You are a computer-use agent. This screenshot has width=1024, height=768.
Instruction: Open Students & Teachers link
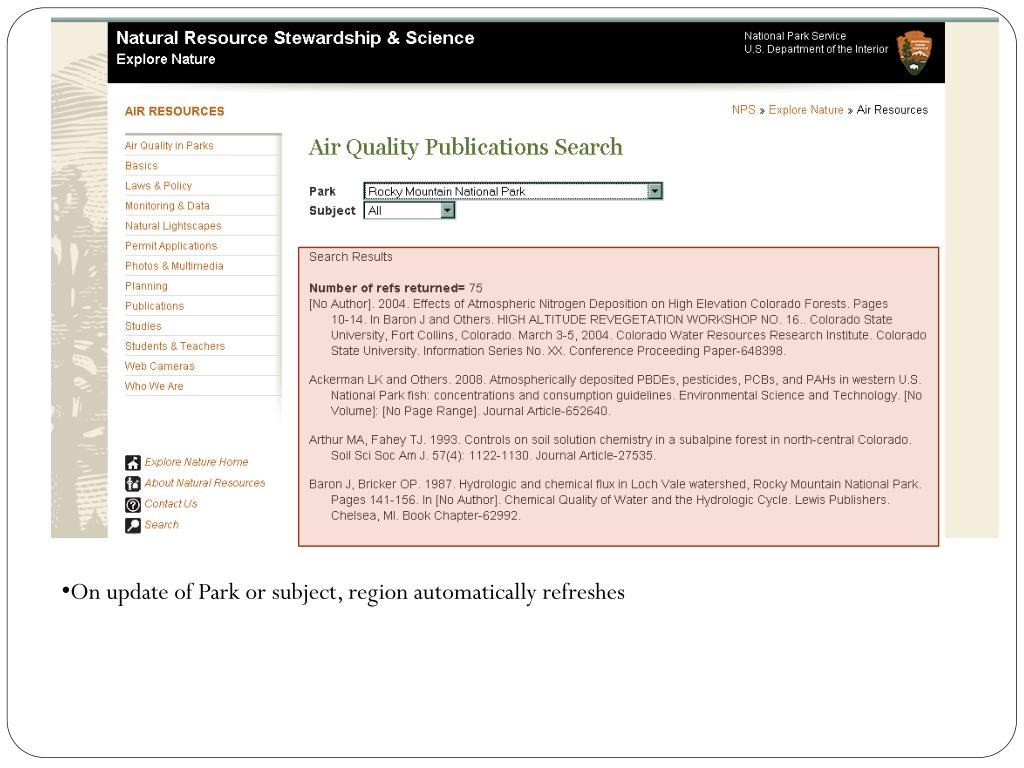point(175,346)
